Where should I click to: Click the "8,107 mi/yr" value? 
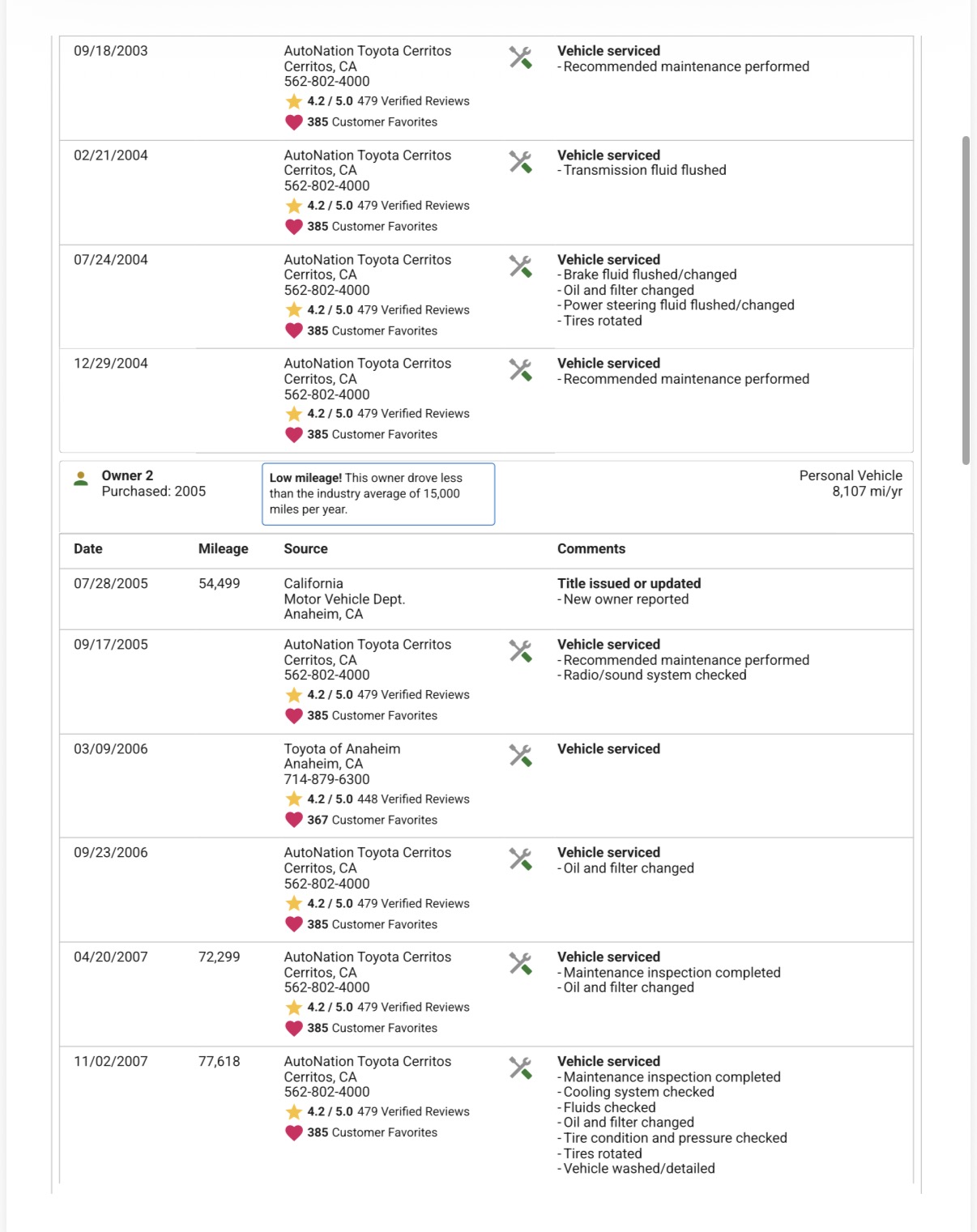point(867,492)
